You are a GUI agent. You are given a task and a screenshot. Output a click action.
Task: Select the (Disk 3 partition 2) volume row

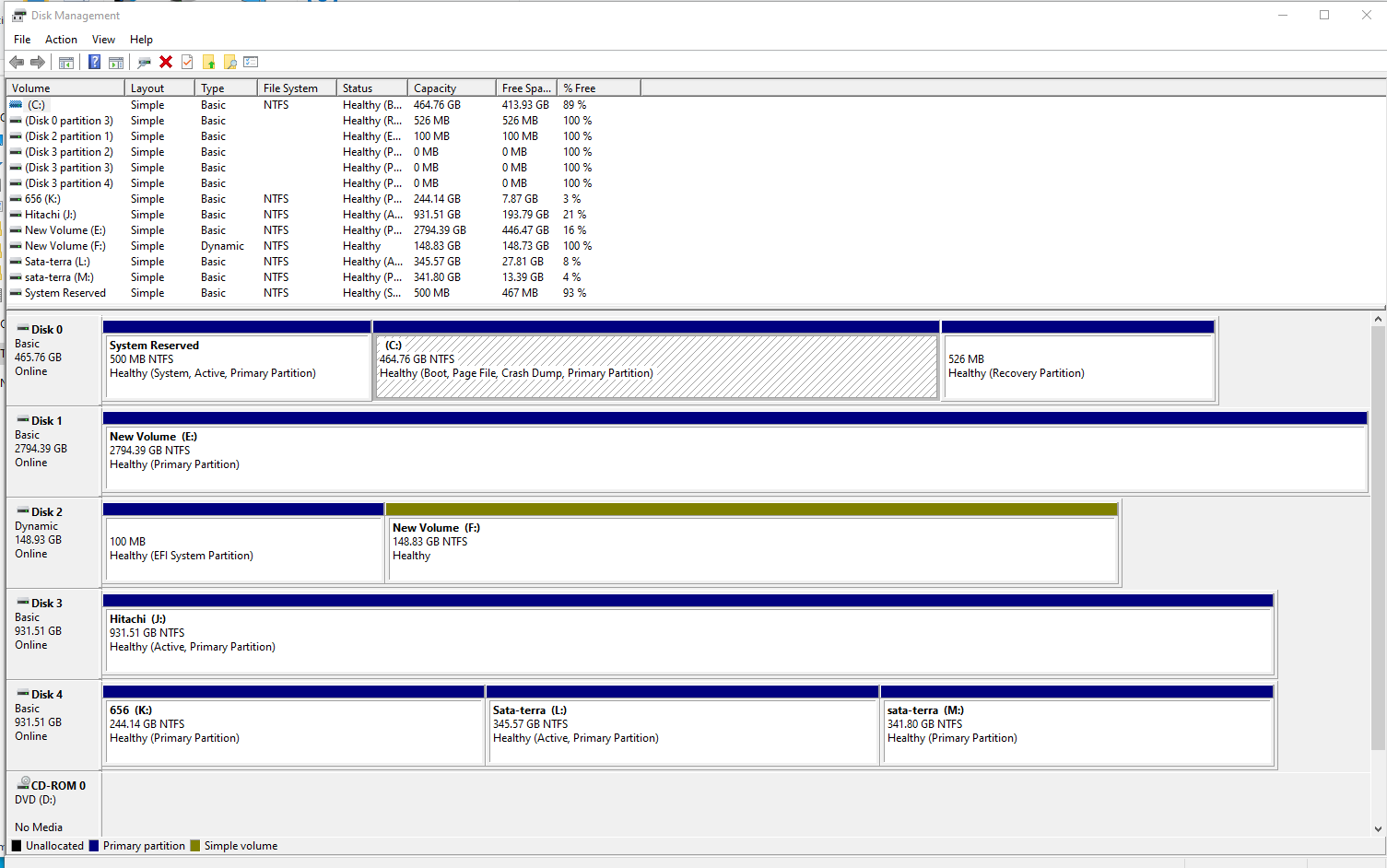(323, 152)
